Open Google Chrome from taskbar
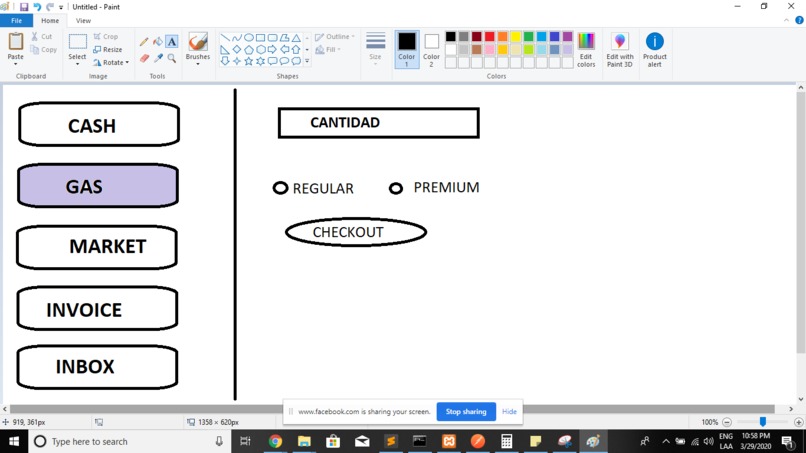This screenshot has width=806, height=453. coord(276,441)
